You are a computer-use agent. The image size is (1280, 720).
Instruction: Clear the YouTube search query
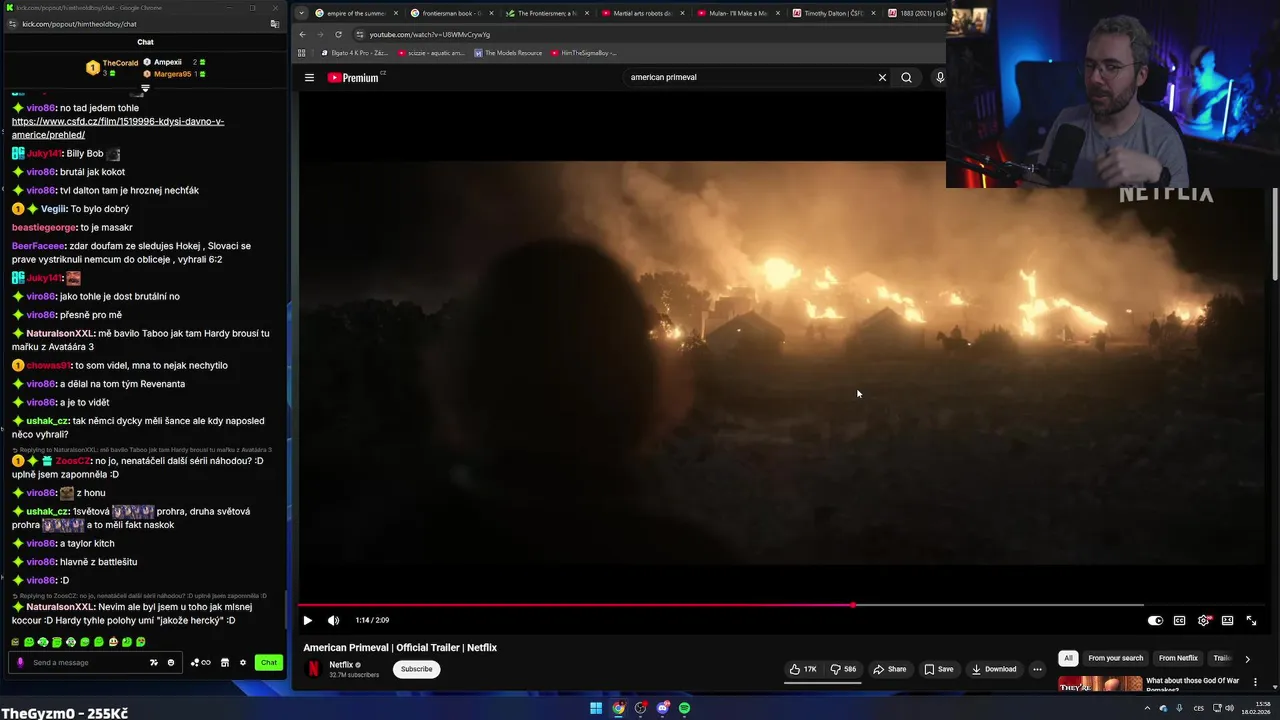(x=882, y=77)
